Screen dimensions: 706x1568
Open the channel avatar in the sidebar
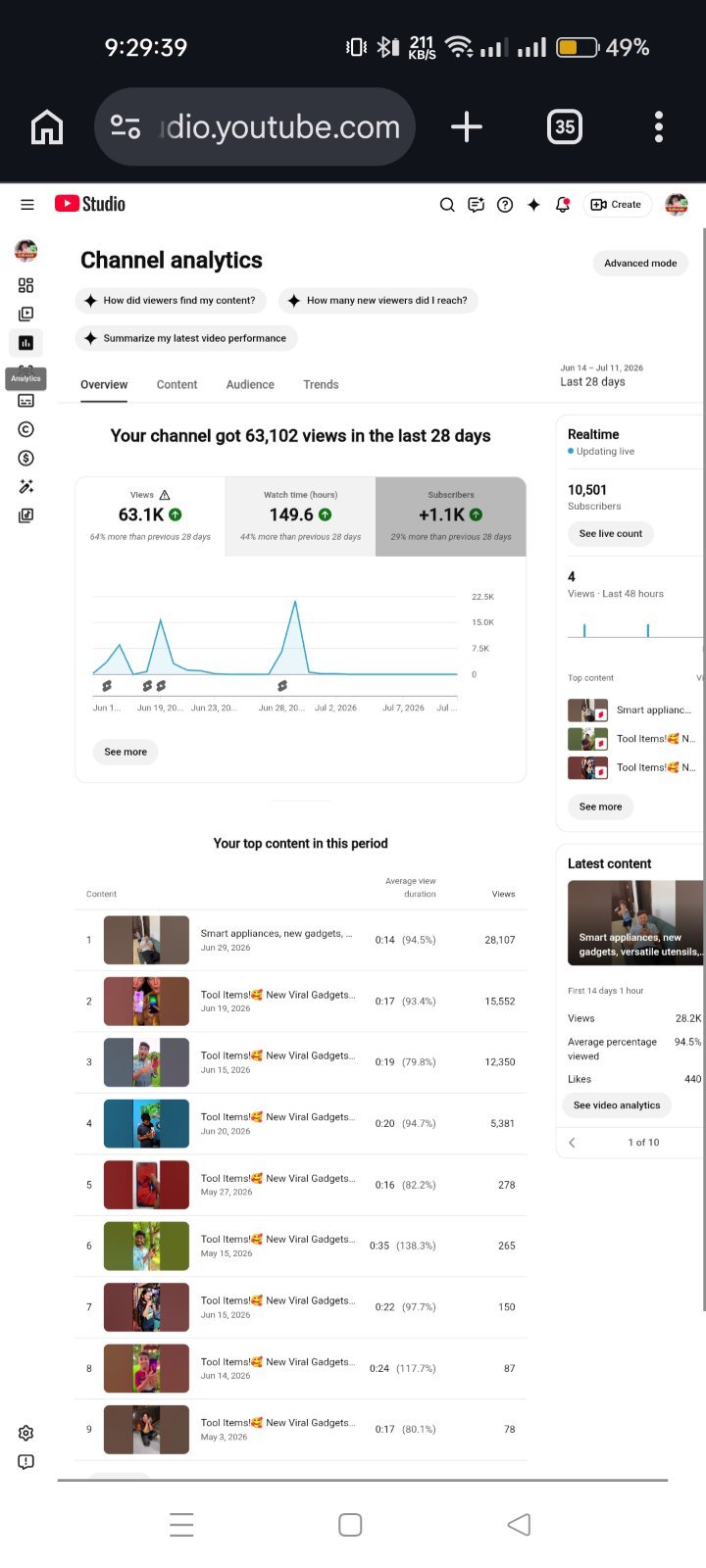click(26, 250)
